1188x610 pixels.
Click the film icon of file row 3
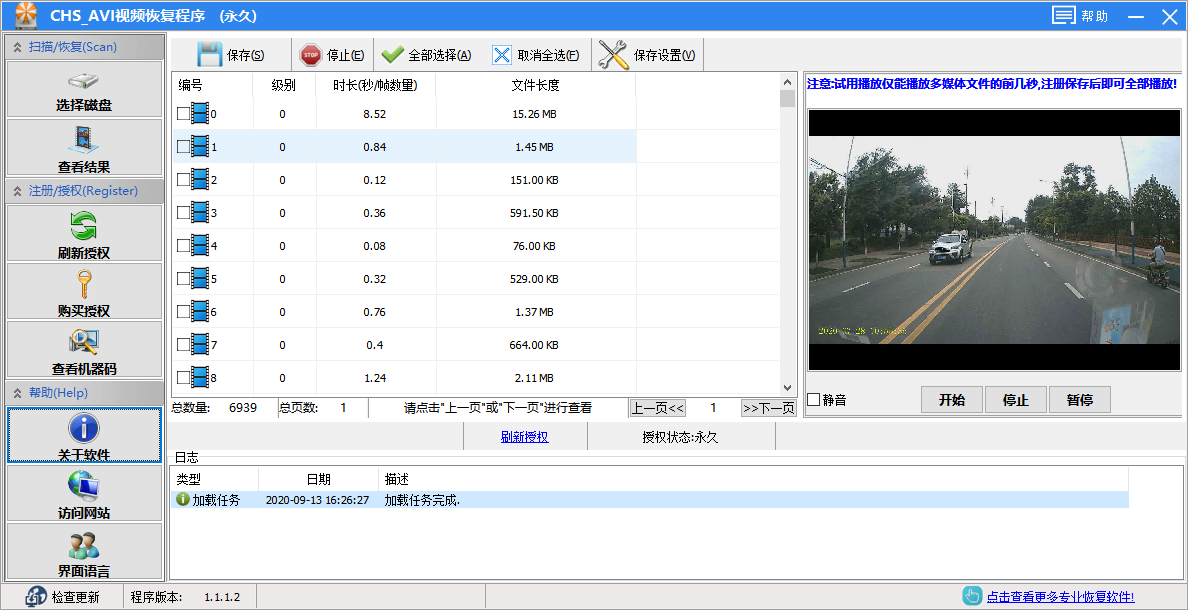click(200, 213)
